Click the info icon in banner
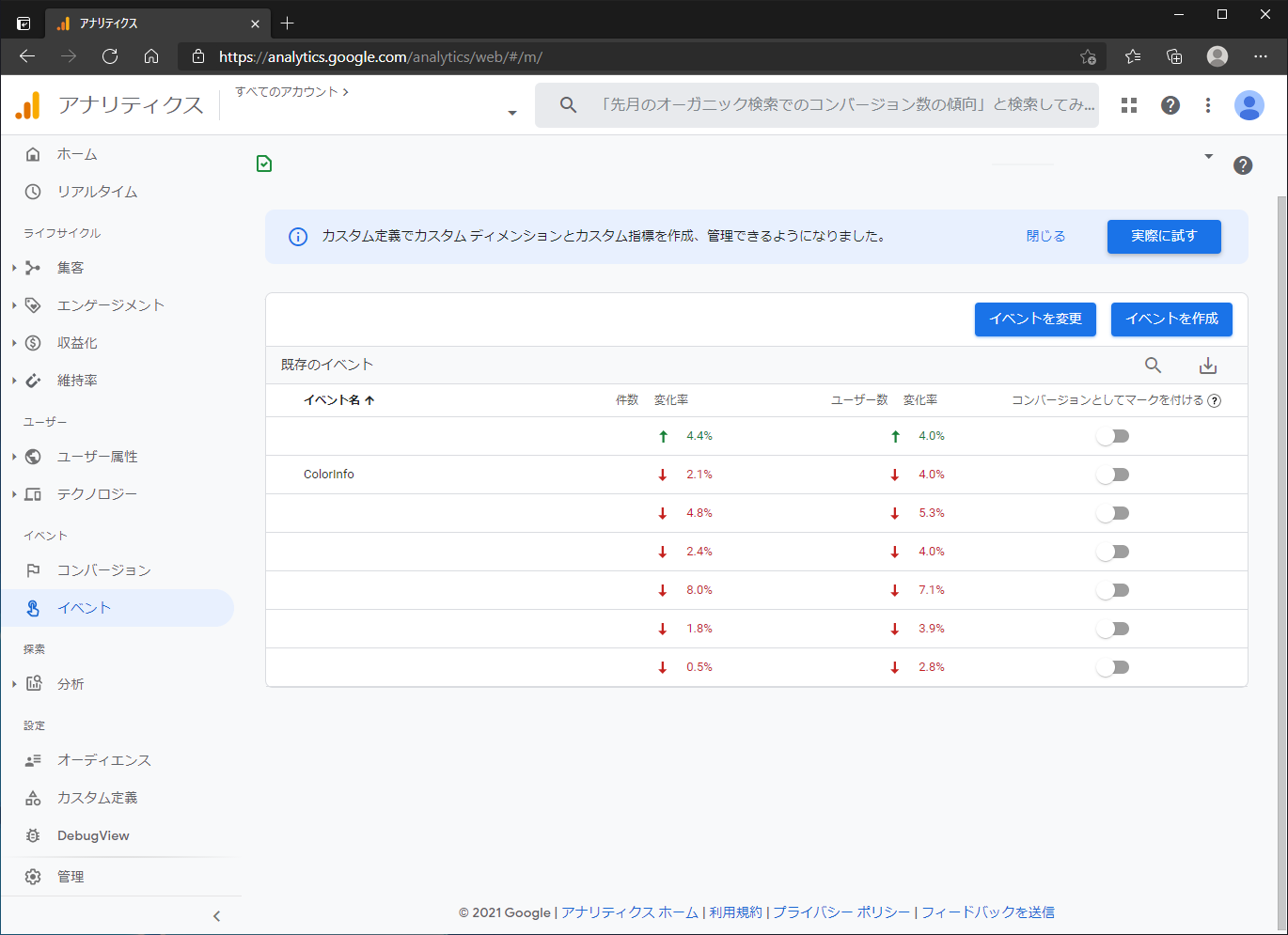1288x935 pixels. tap(298, 237)
